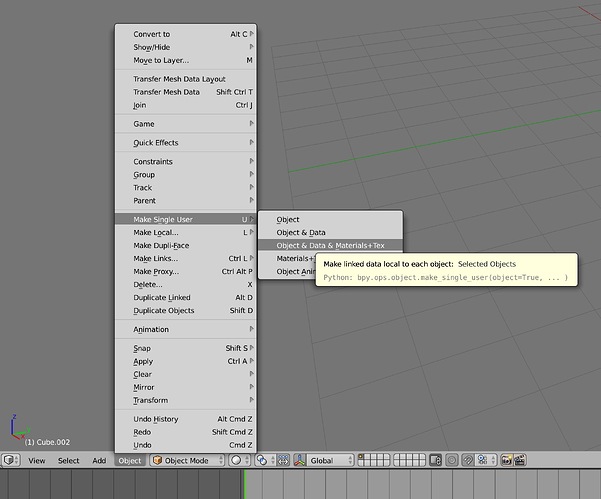Toggle manipulate center points icon

point(283,460)
